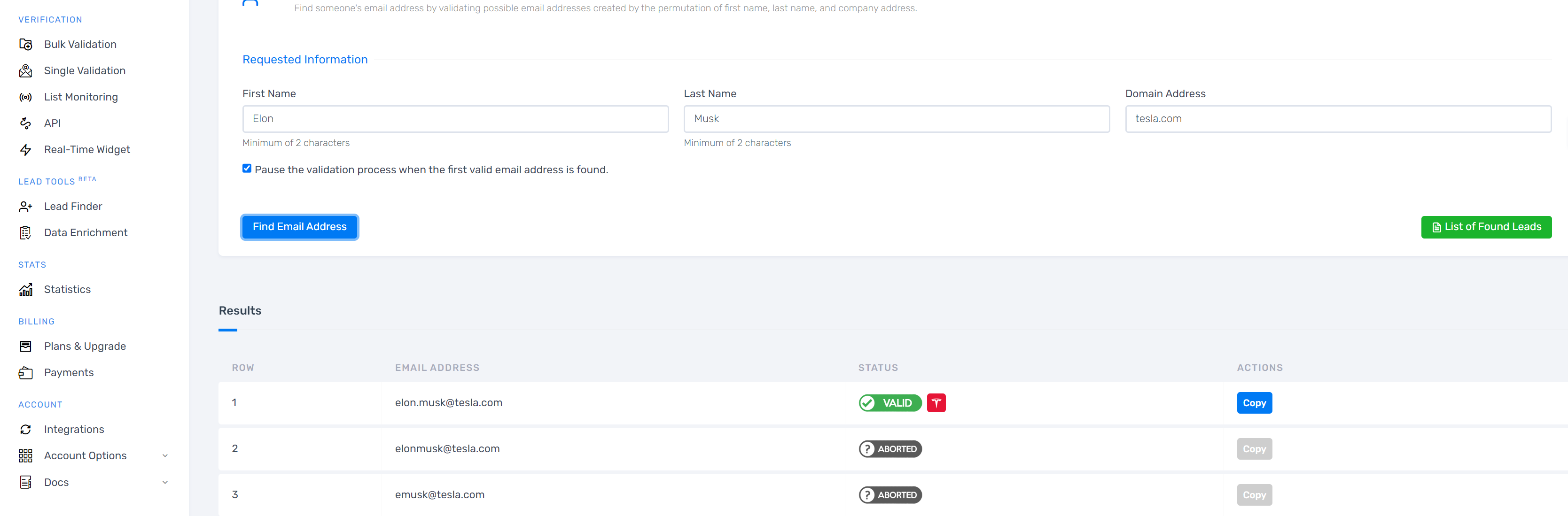Viewport: 1568px width, 516px height.
Task: Click the red Tesla filter icon beside VALID
Action: (936, 402)
